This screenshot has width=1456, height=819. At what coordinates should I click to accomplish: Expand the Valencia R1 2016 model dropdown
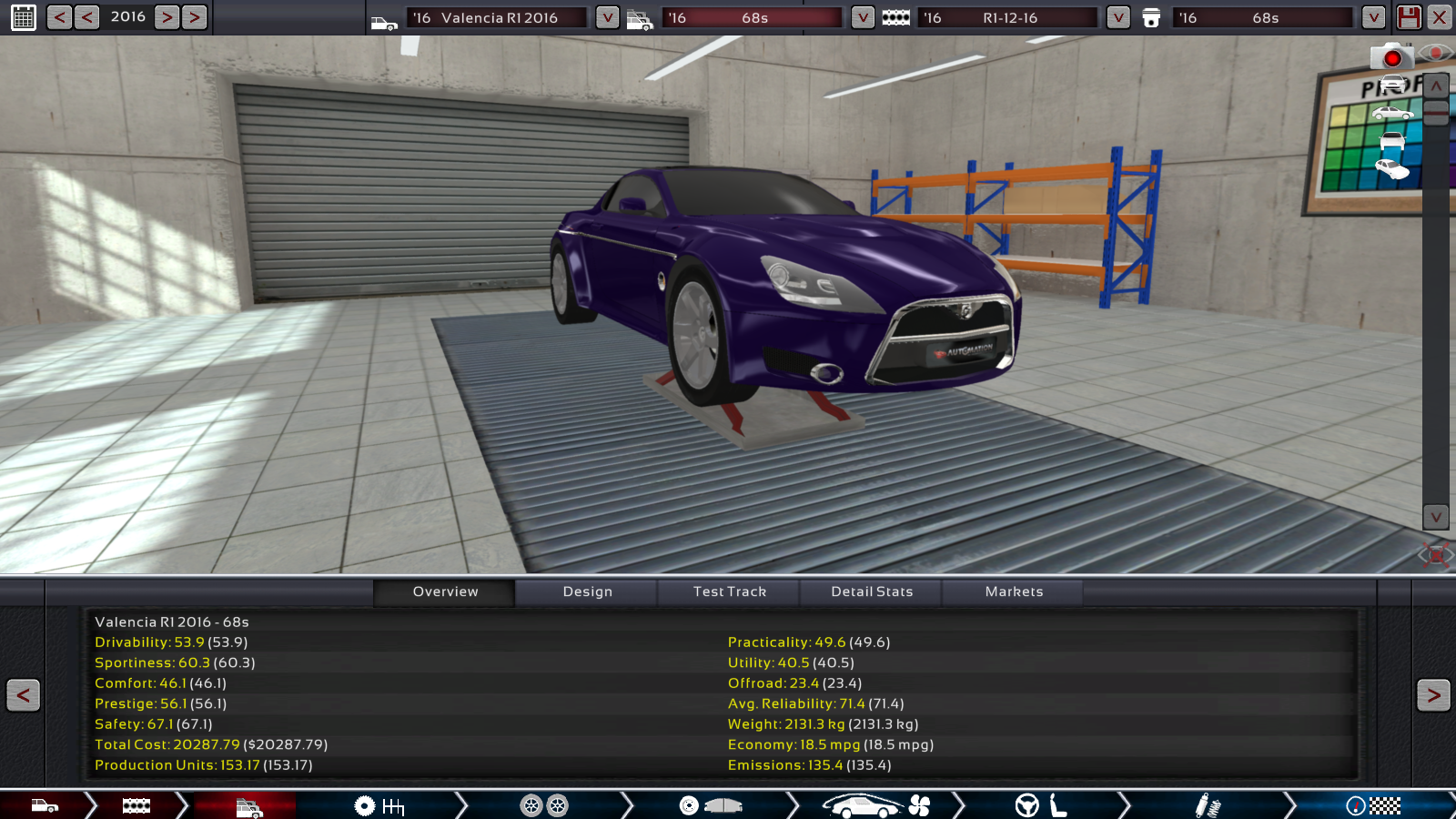pos(607,17)
